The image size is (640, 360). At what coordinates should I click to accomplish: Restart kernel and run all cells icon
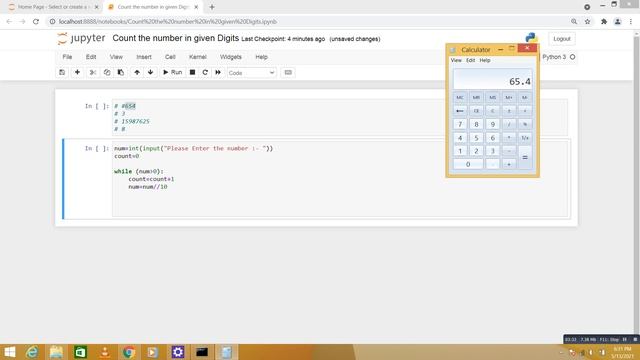[x=218, y=72]
